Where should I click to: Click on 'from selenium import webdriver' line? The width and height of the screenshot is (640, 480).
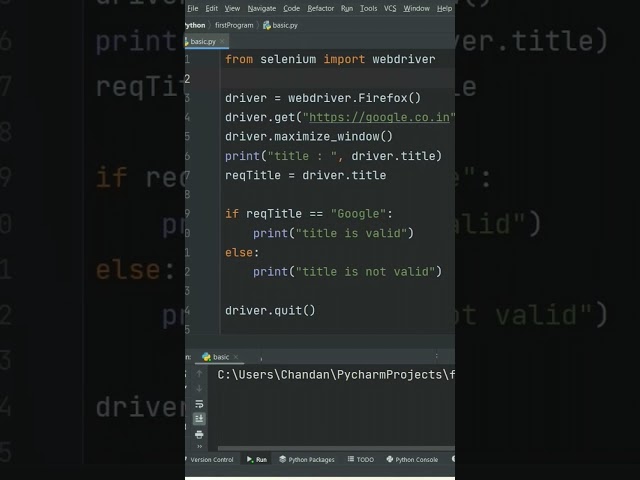coord(330,60)
